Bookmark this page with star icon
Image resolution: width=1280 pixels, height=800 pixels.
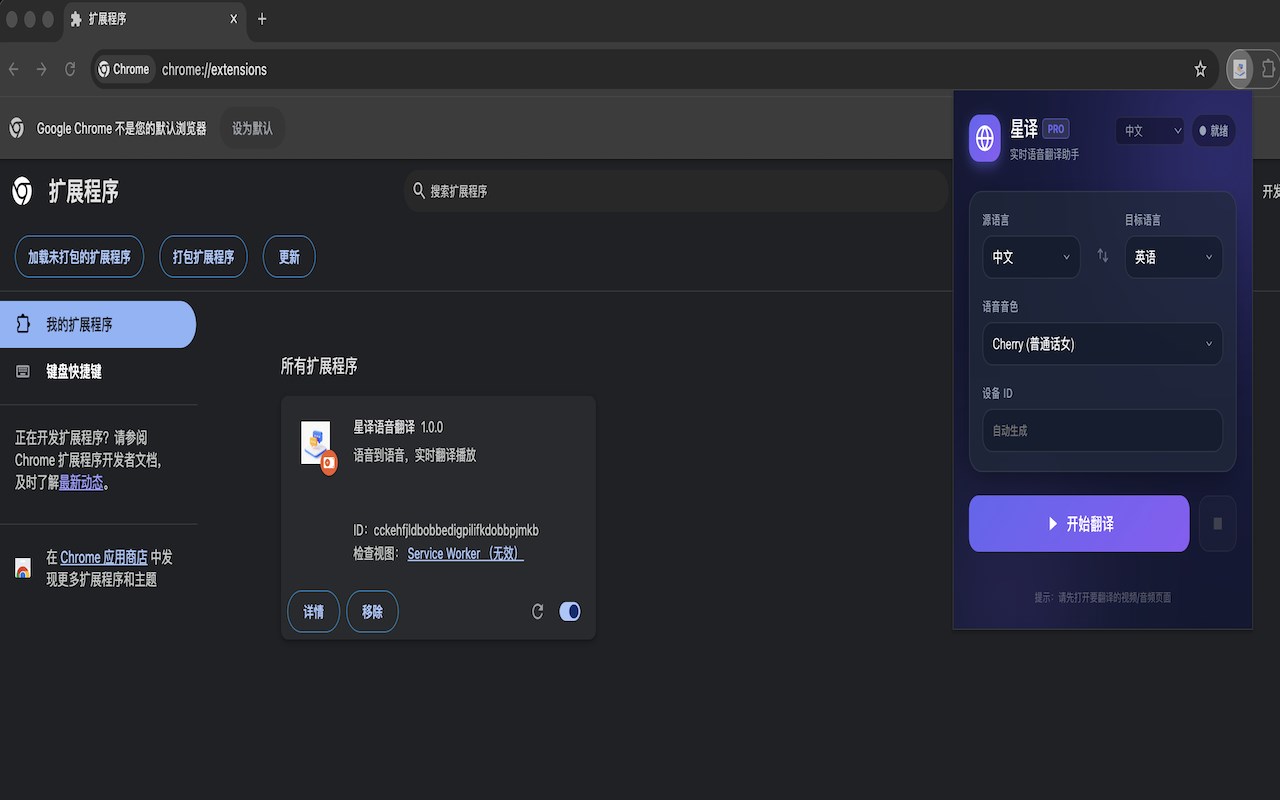1200,69
